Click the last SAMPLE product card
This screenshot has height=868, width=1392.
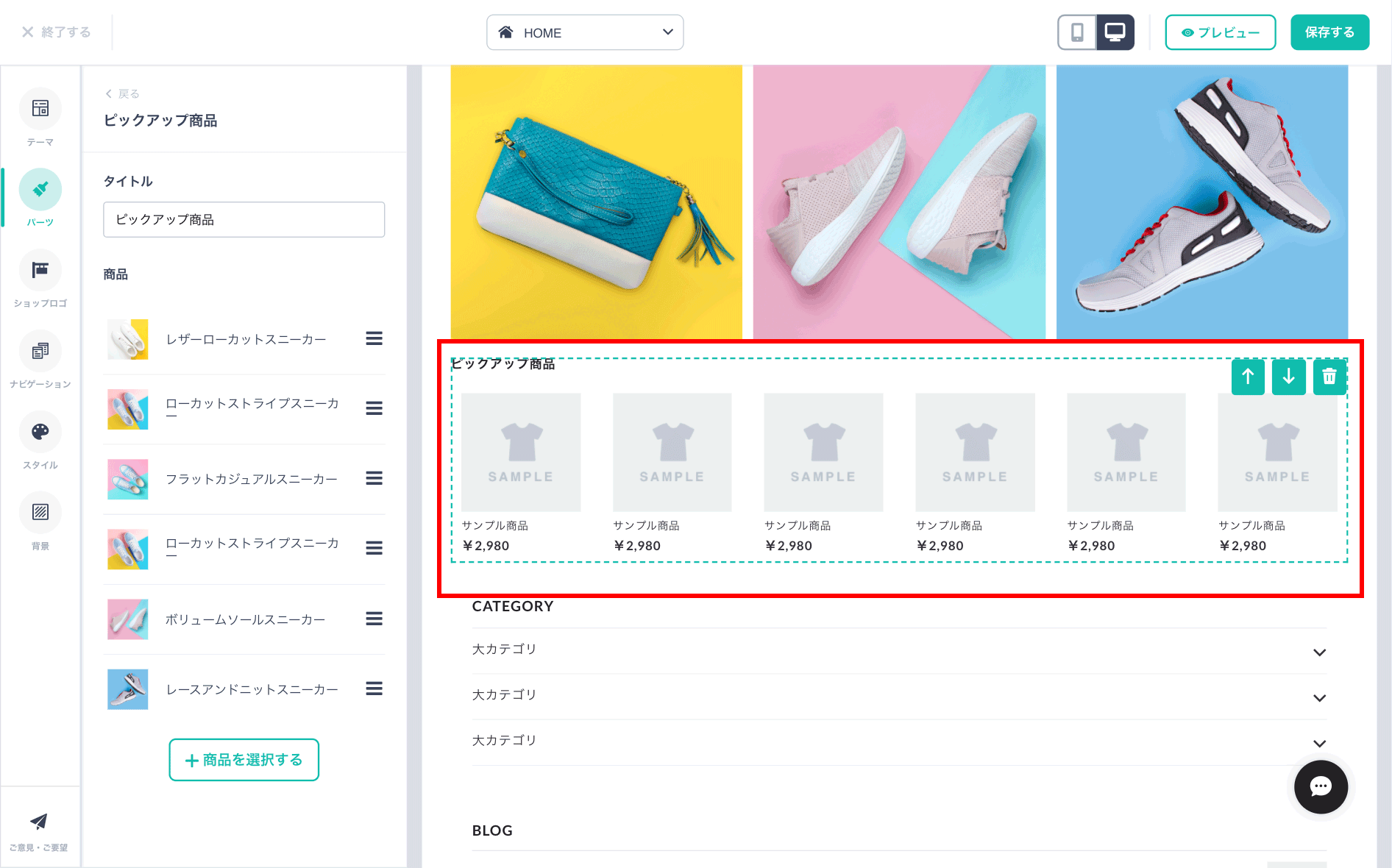coord(1278,474)
